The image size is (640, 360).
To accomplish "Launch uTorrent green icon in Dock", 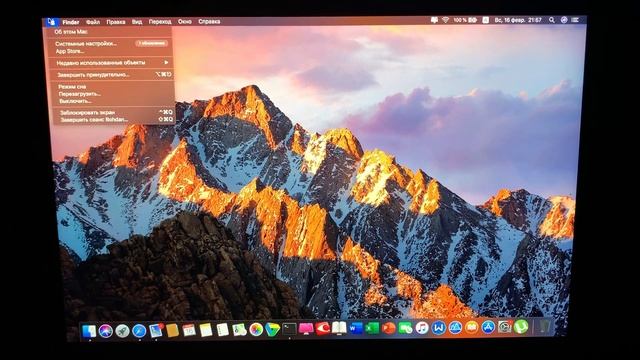I will coord(521,327).
